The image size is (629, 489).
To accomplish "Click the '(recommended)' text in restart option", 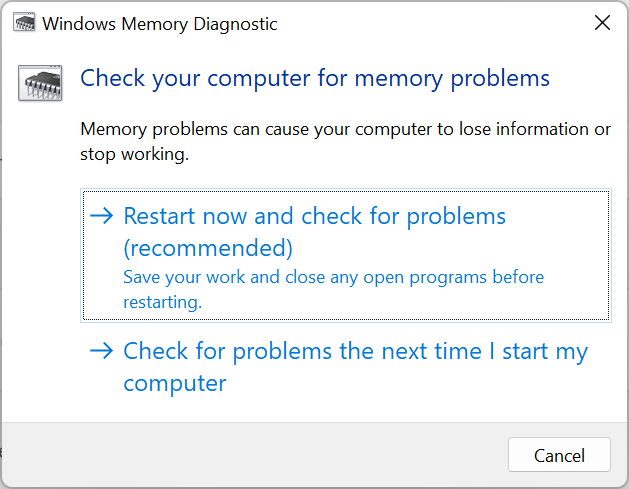I will tap(207, 247).
